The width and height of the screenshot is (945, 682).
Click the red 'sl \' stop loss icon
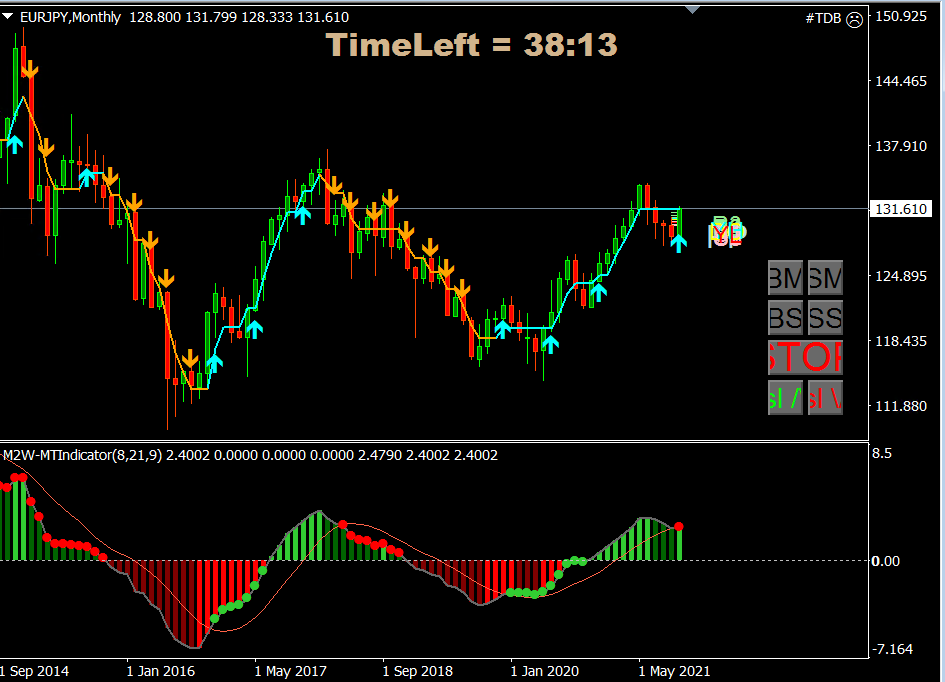click(825, 397)
